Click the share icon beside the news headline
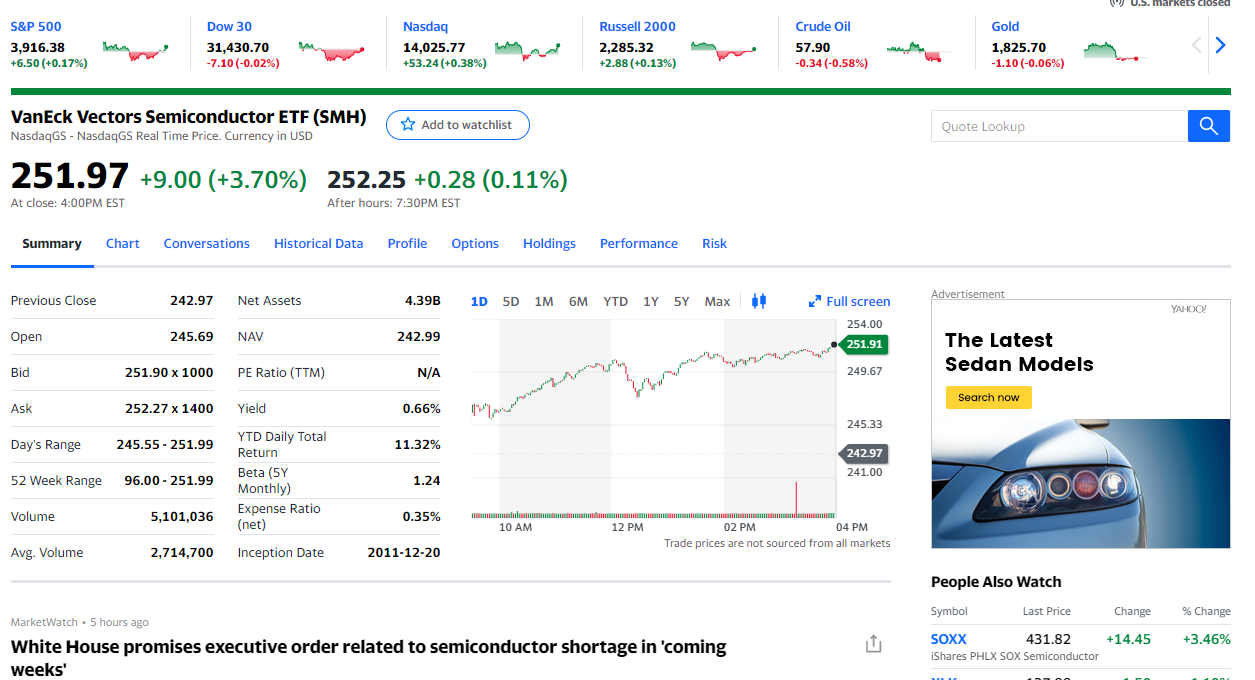The width and height of the screenshot is (1255, 680). pyautogui.click(x=873, y=644)
